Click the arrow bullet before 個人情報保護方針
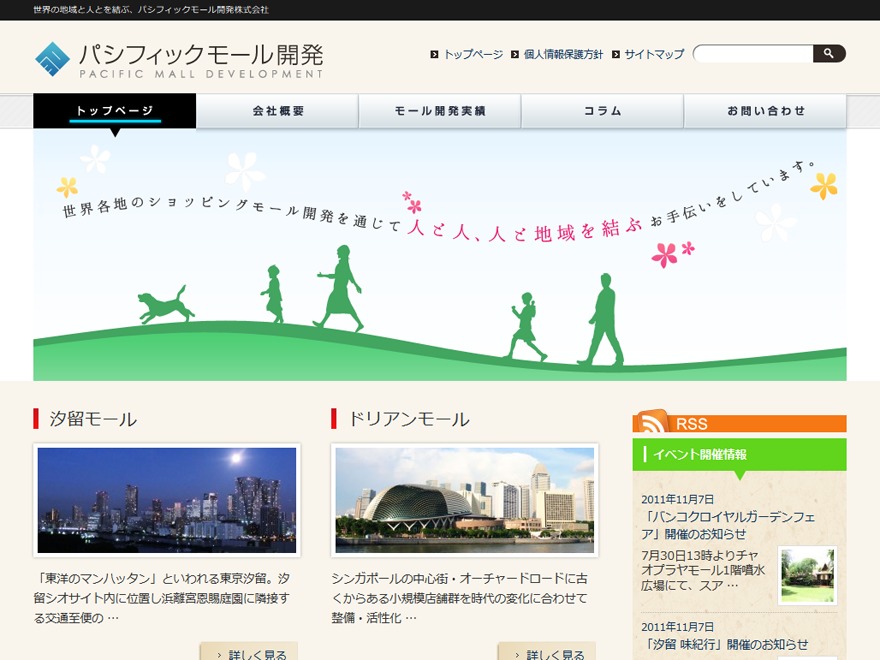880x660 pixels. (515, 54)
